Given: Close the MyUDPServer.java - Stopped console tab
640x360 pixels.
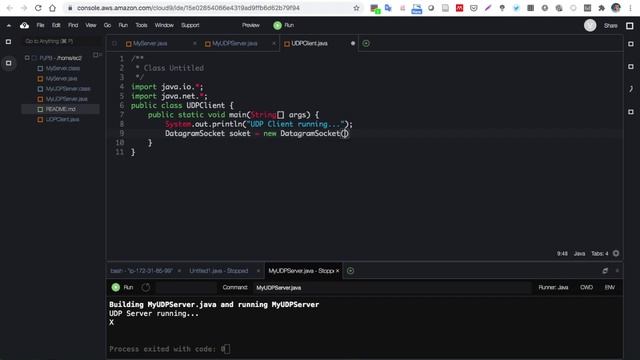Looking at the screenshot, I should 338,271.
